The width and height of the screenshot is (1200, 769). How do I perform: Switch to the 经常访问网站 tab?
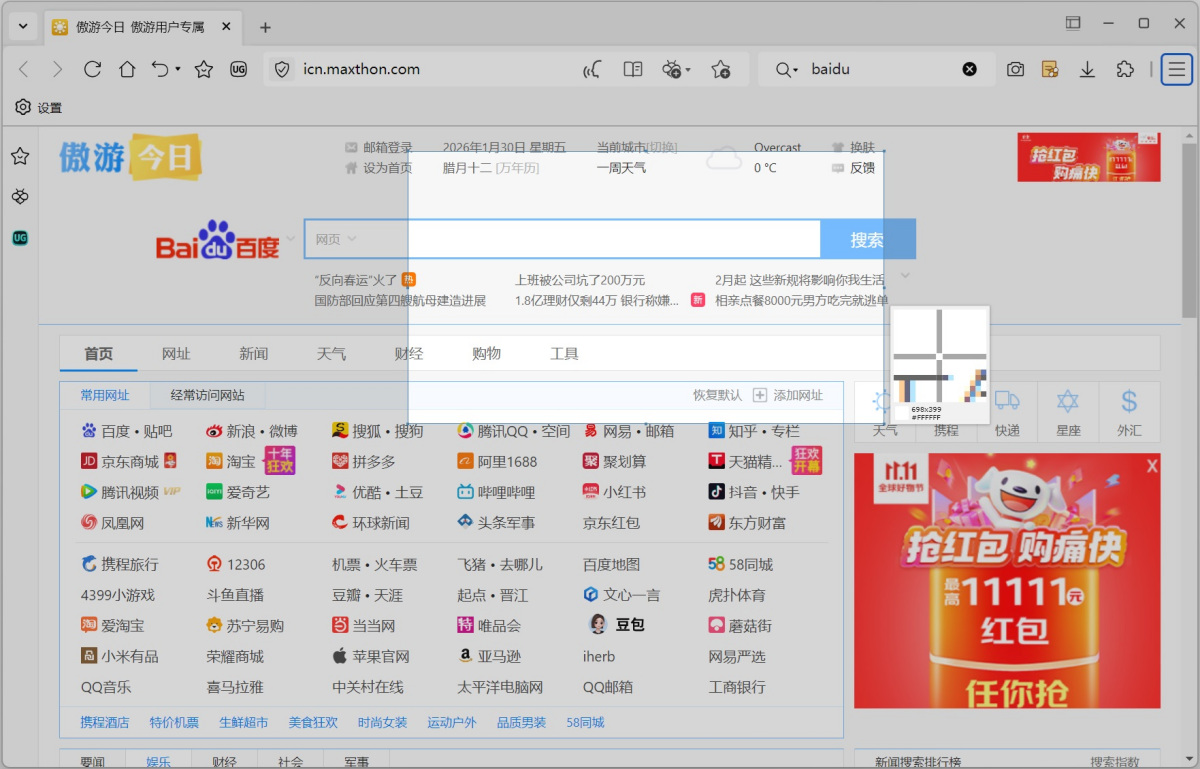tap(207, 395)
